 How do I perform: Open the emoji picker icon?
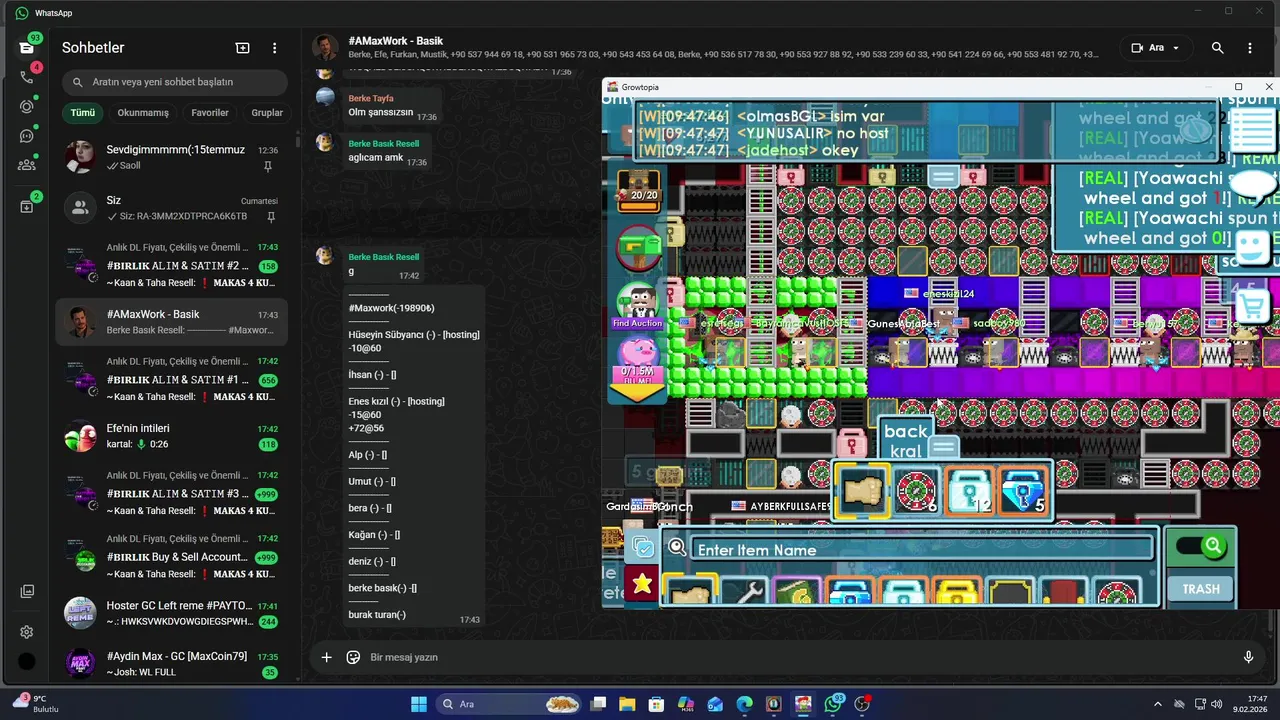coord(353,657)
